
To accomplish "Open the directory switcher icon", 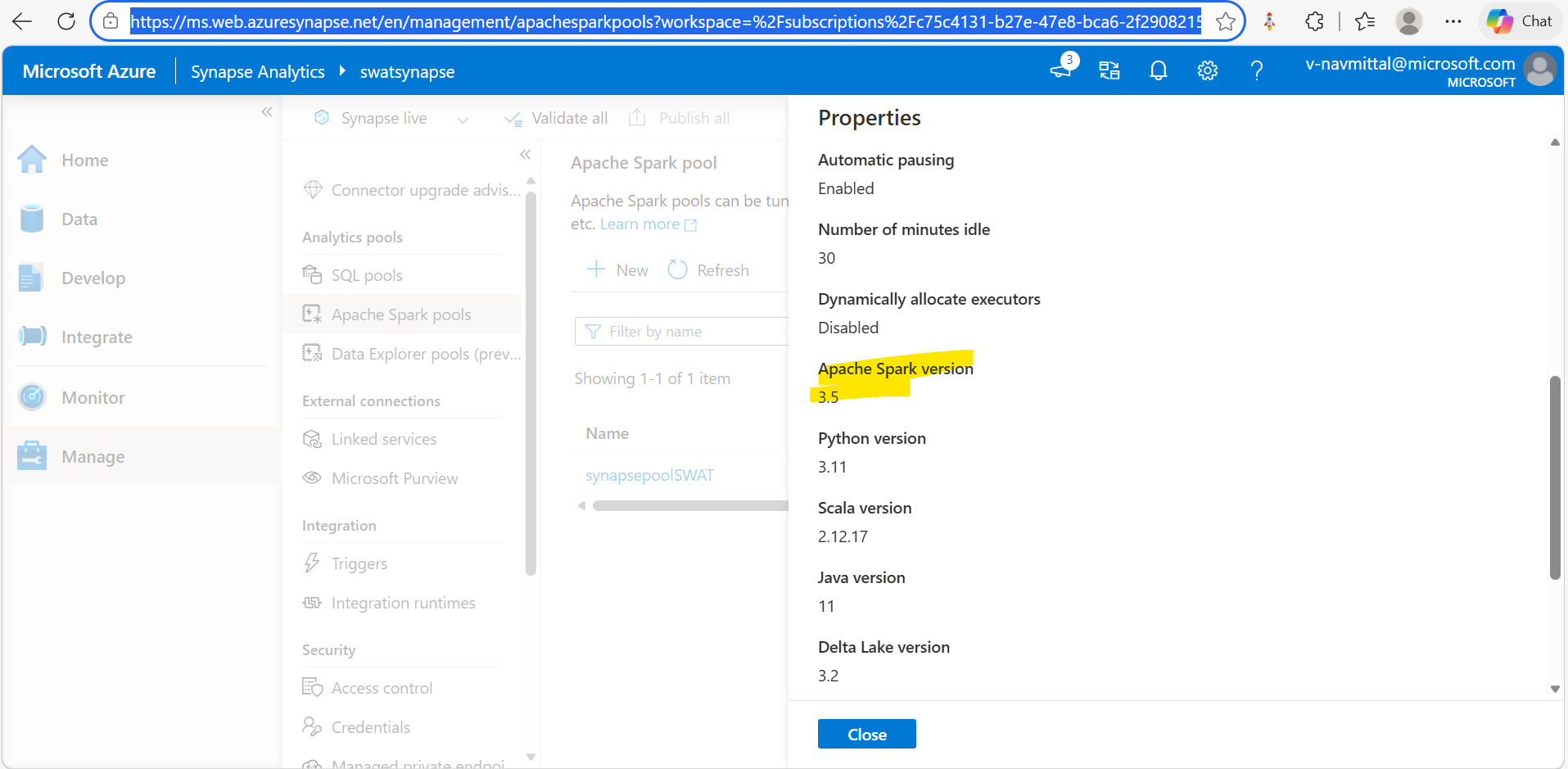I will tap(1109, 71).
